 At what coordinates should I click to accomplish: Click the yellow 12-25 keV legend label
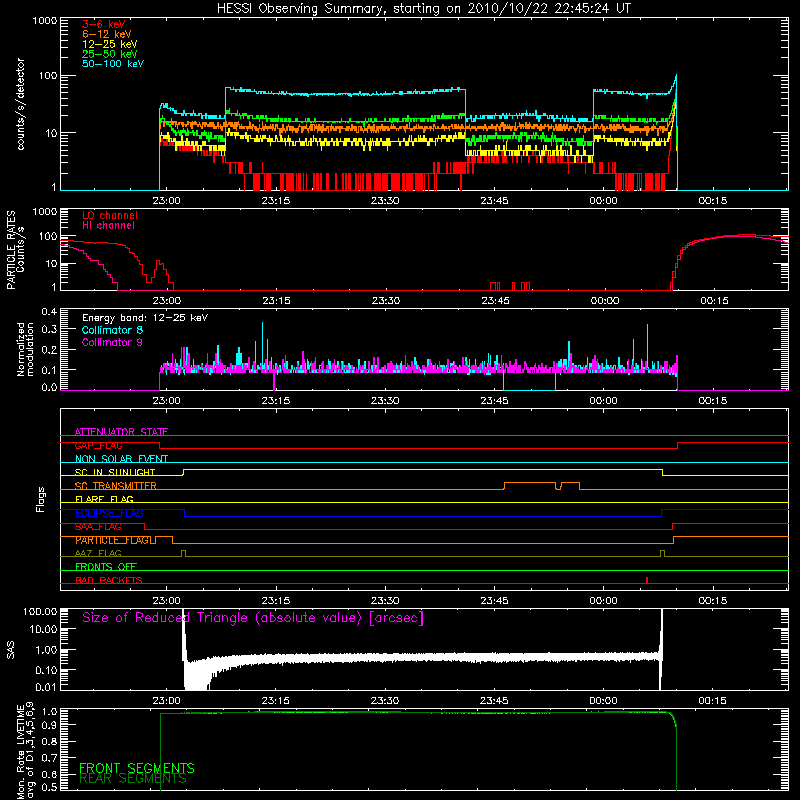point(110,44)
